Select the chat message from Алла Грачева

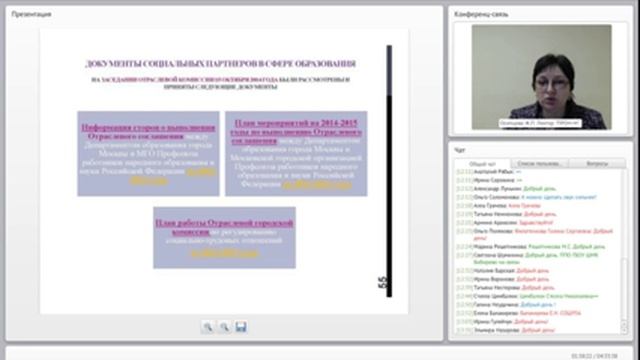click(498, 206)
